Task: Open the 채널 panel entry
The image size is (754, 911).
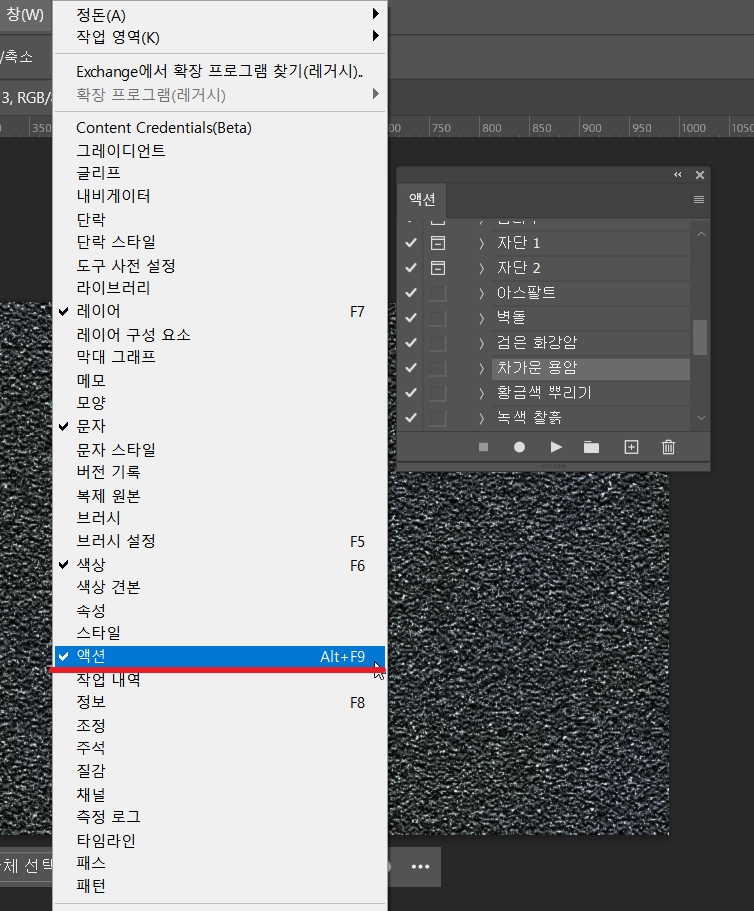Action: click(x=220, y=795)
